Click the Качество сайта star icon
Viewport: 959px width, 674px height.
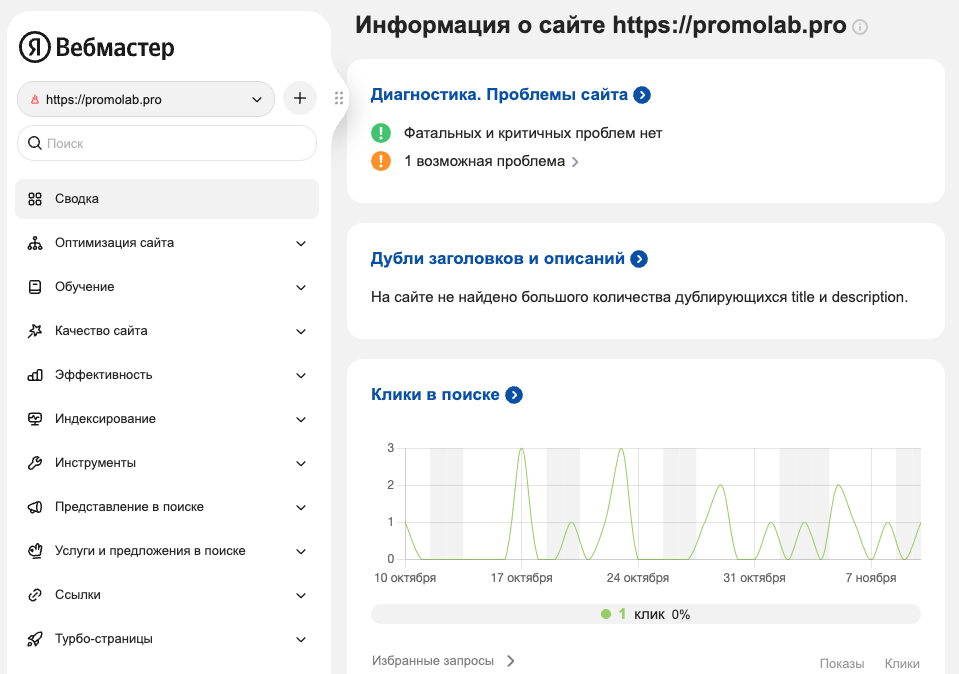point(35,331)
